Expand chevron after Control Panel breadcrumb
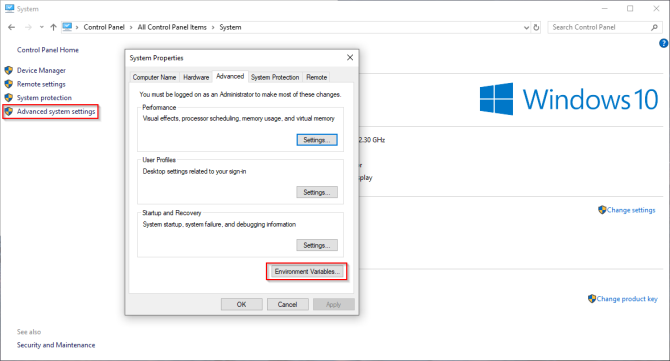Screen dimensions: 670x361 pyautogui.click(x=131, y=27)
